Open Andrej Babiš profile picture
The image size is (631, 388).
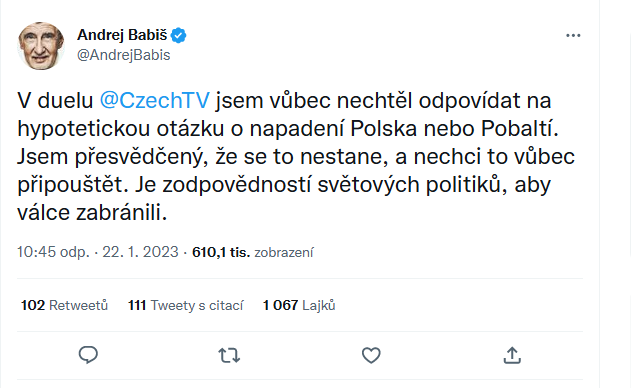(41, 46)
